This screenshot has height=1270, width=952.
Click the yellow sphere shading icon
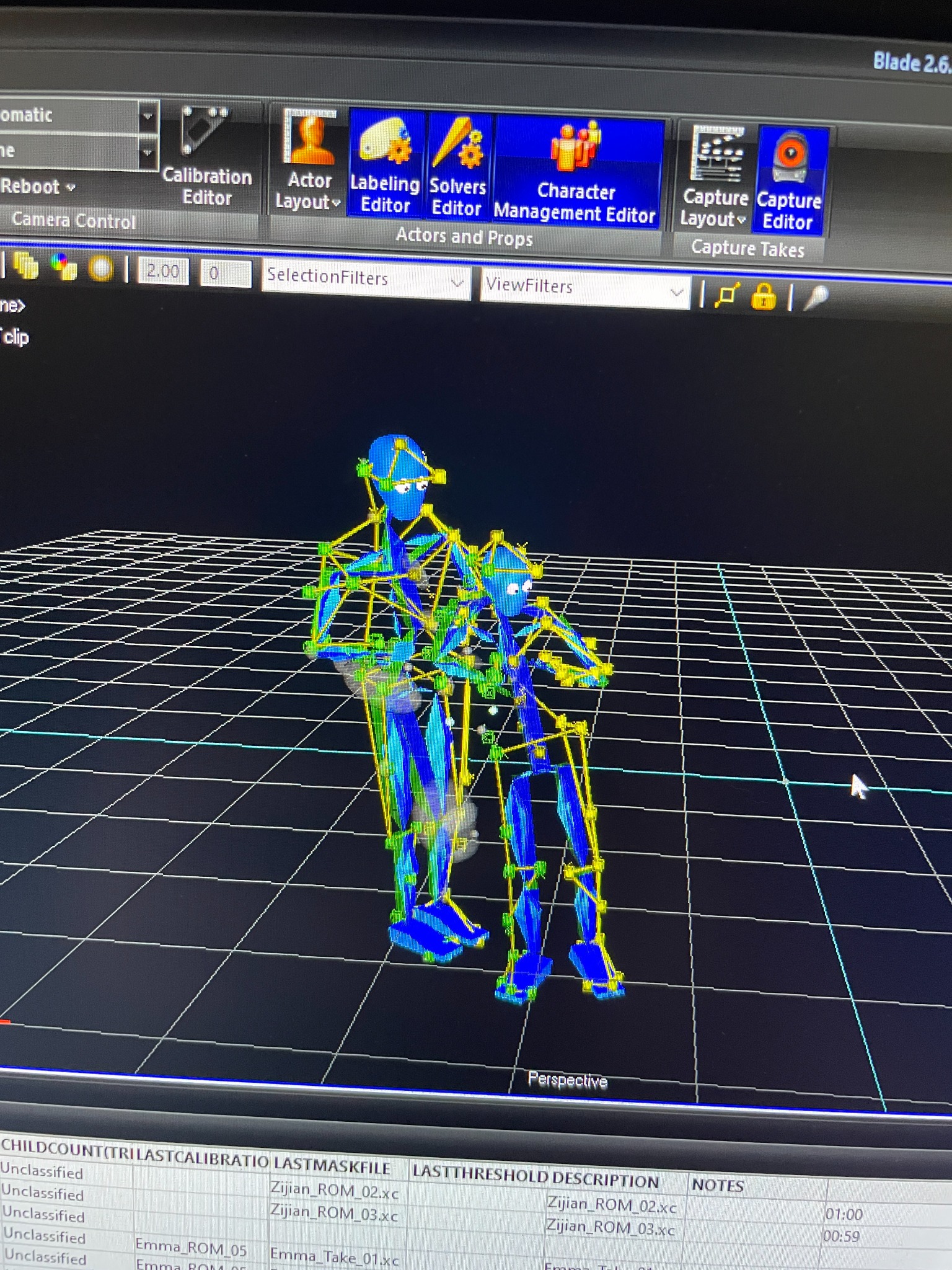[x=101, y=269]
